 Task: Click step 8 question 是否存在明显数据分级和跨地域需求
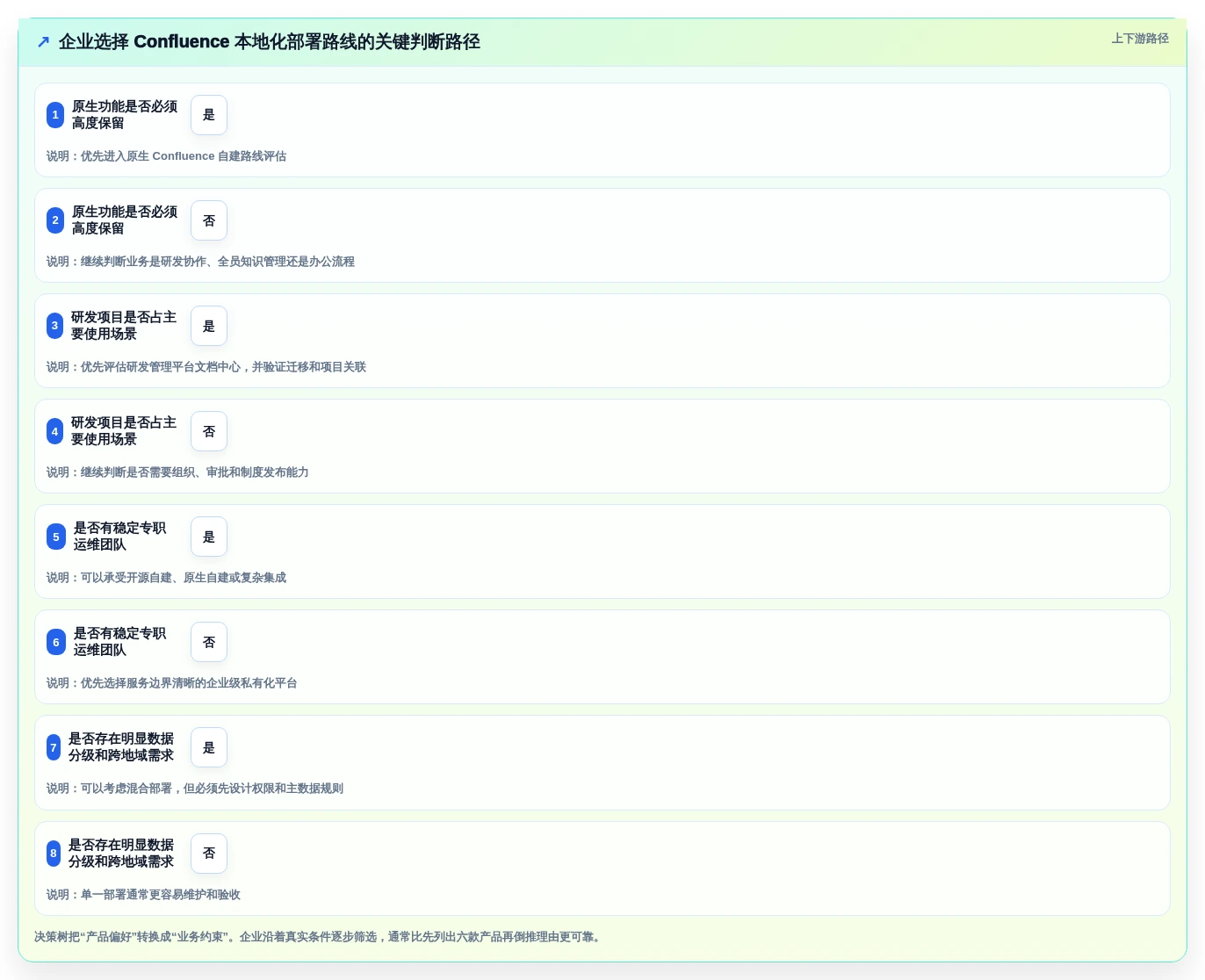pos(121,853)
